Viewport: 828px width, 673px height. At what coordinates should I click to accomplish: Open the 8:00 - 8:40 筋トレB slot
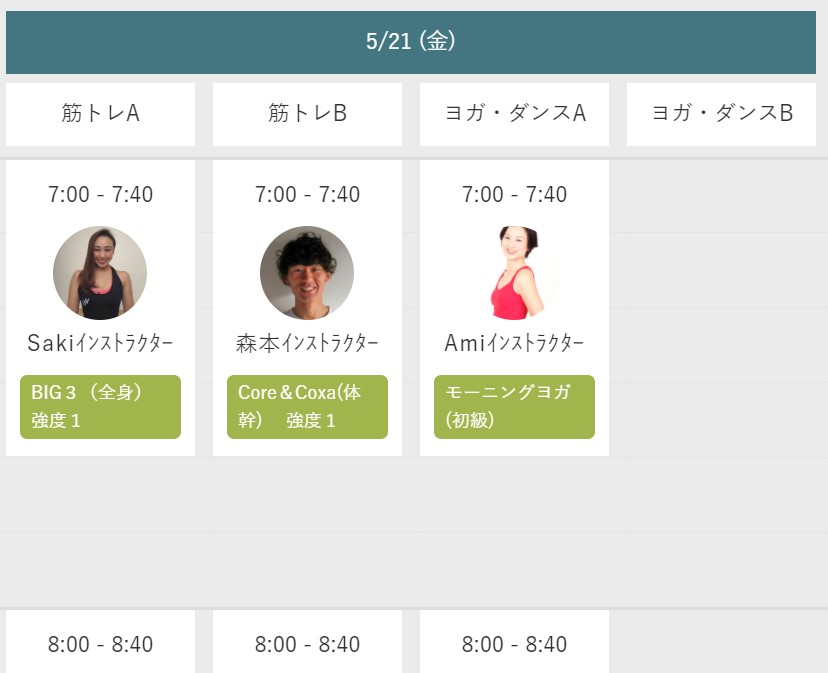pyautogui.click(x=307, y=645)
